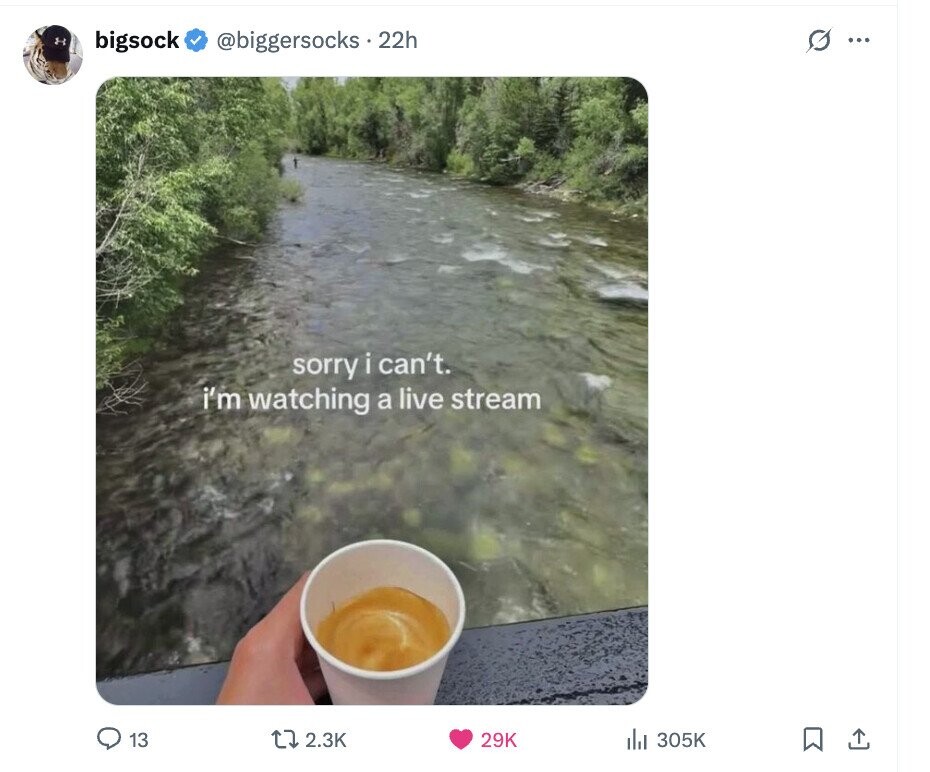Screen dimensions: 930x772
Task: Click the share post upload icon
Action: pyautogui.click(x=858, y=739)
